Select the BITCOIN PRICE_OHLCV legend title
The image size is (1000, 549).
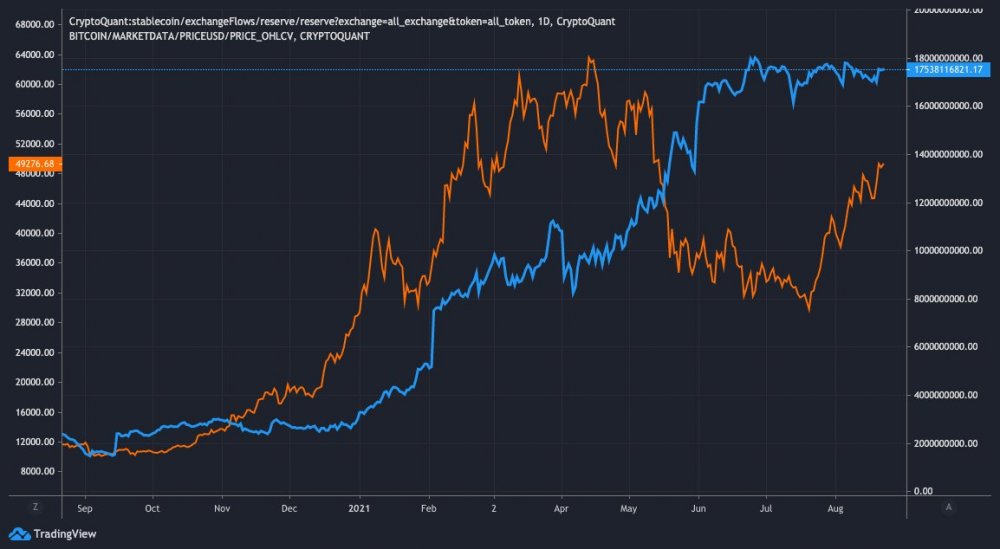(x=219, y=36)
